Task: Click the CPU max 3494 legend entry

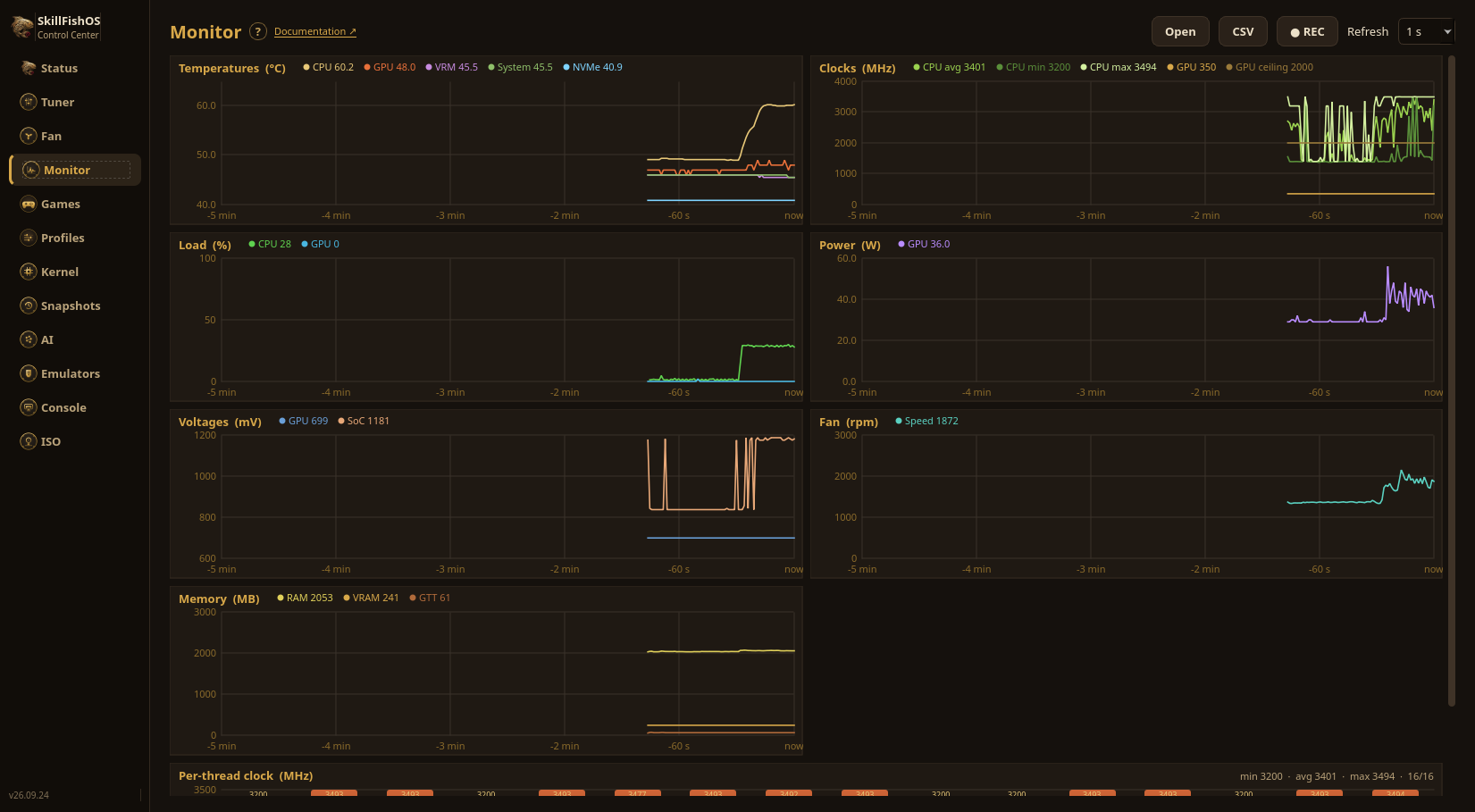Action: point(1119,67)
